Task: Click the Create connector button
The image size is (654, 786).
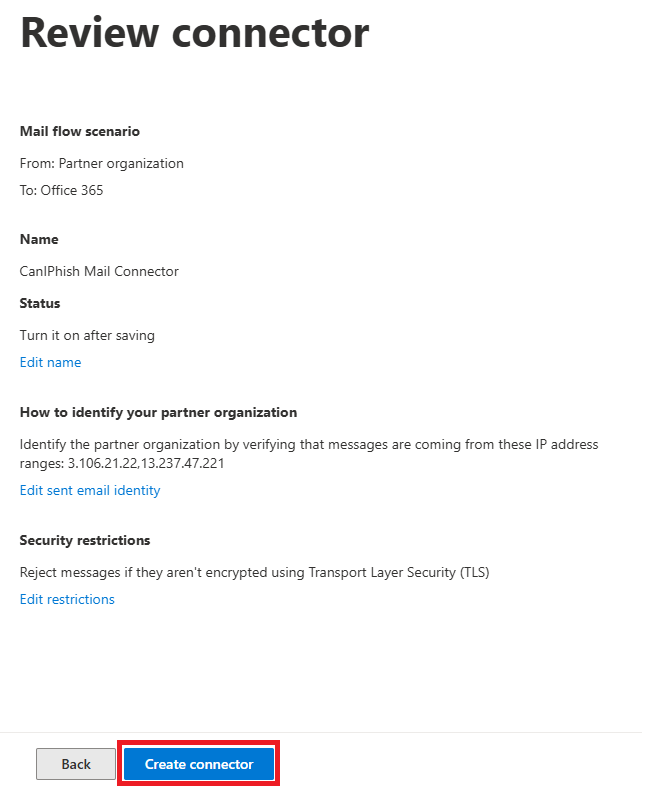Action: 199,764
